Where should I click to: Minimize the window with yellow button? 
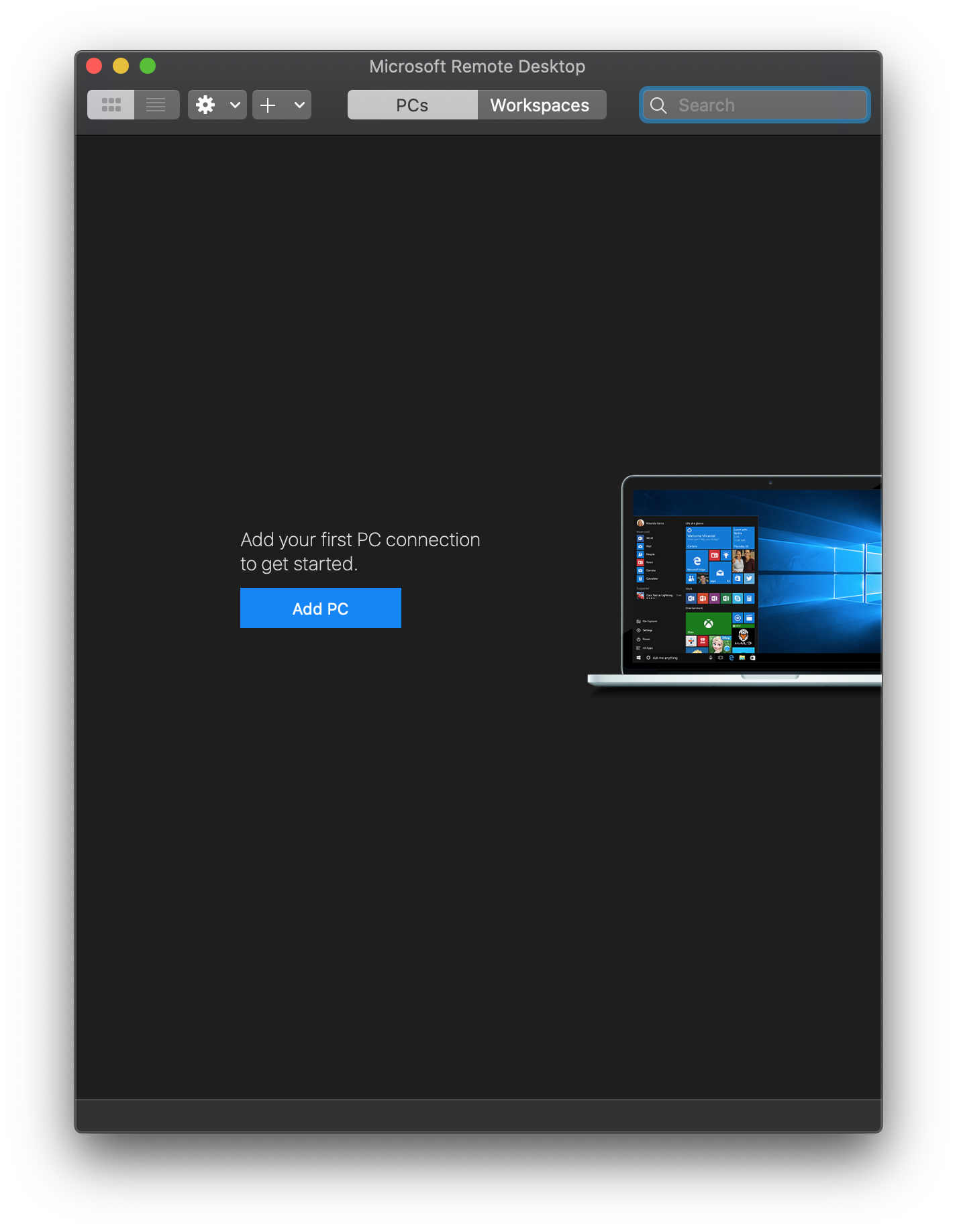tap(121, 66)
